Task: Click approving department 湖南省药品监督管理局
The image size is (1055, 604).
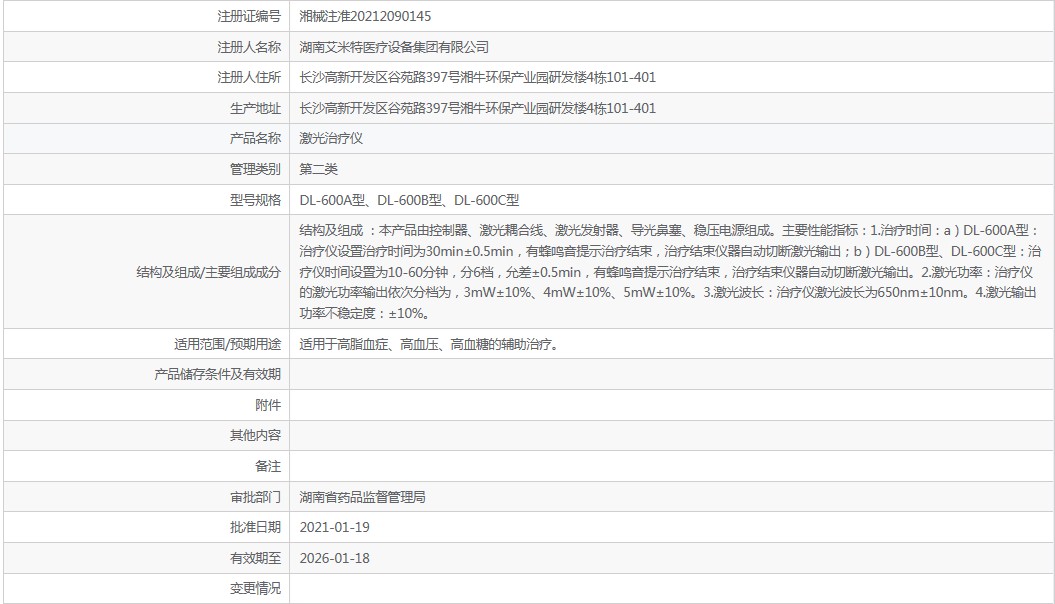Action: click(x=363, y=497)
